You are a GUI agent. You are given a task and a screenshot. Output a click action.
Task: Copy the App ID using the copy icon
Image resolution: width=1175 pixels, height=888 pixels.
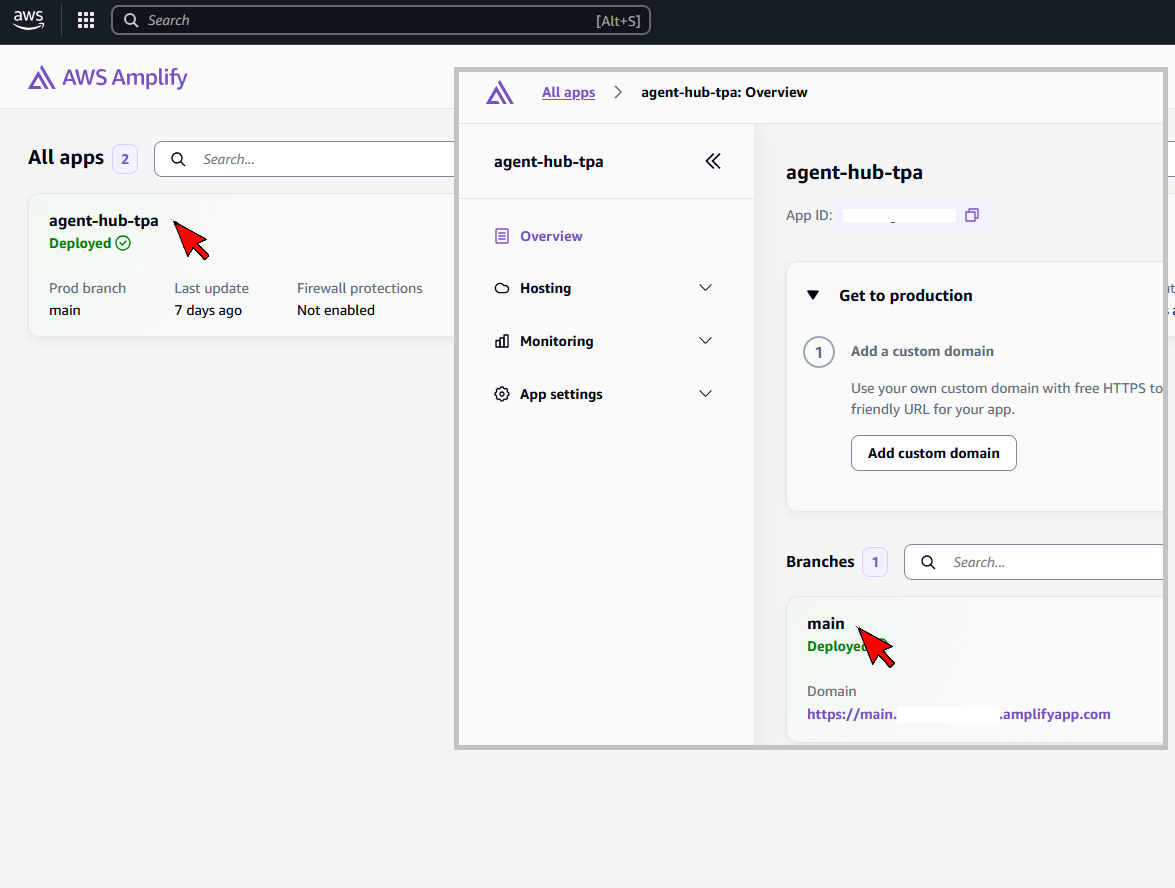(x=971, y=215)
